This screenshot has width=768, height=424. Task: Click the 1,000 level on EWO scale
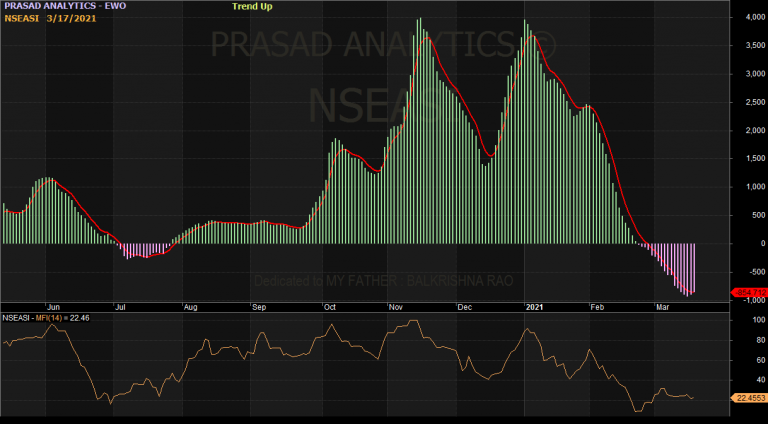coord(756,187)
